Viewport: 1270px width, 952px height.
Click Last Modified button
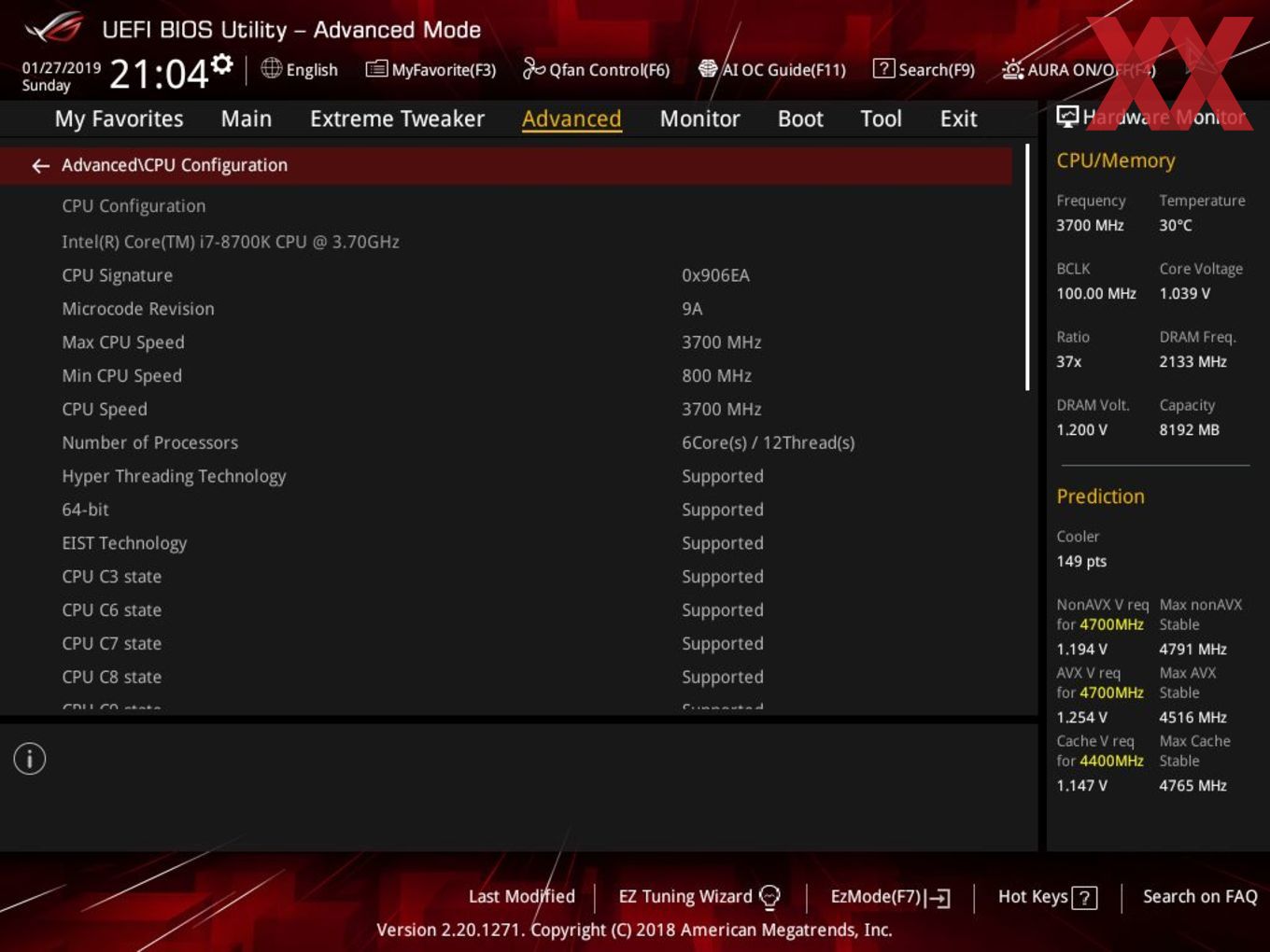point(521,896)
